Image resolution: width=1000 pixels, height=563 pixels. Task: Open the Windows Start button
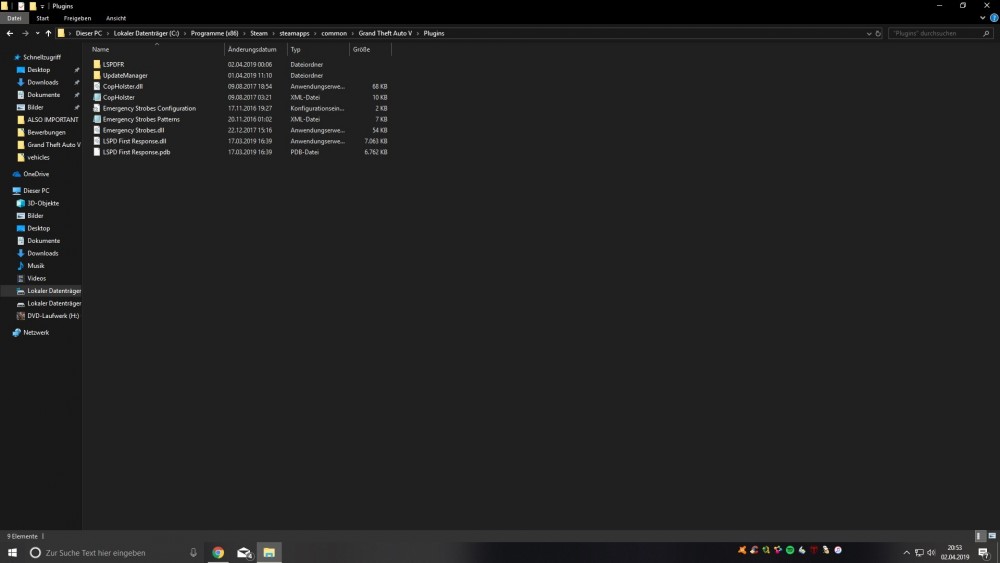point(12,553)
